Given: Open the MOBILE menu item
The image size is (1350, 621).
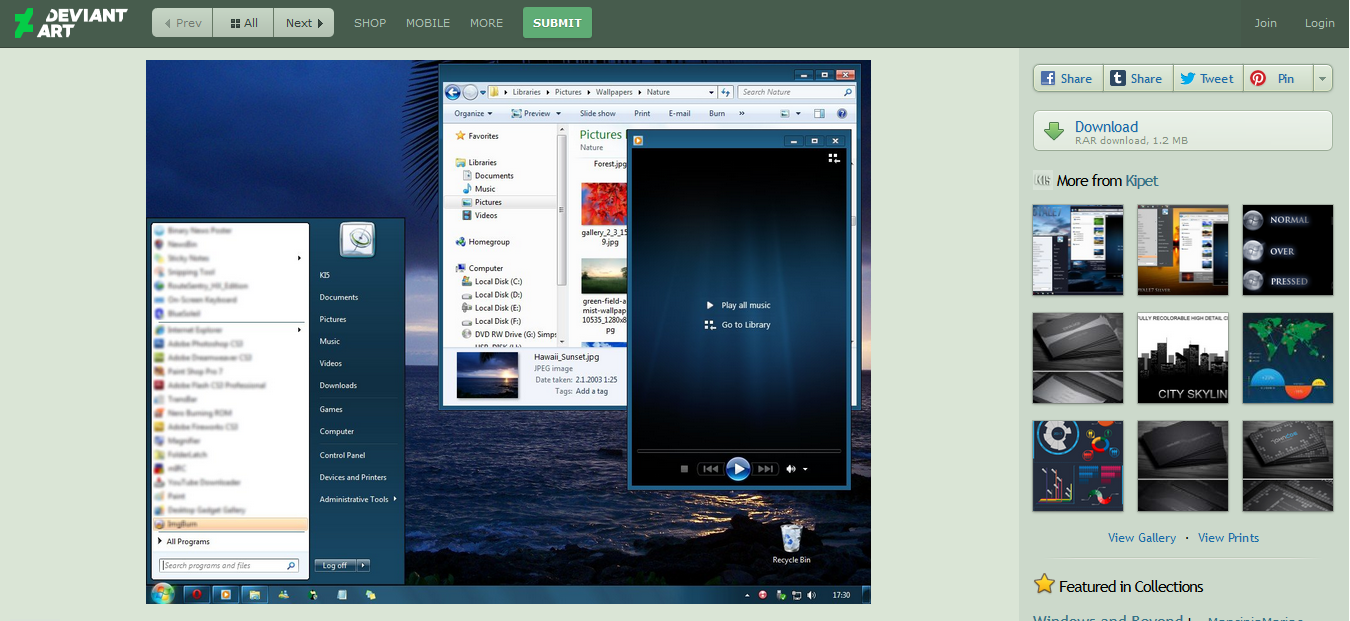Looking at the screenshot, I should [x=428, y=23].
